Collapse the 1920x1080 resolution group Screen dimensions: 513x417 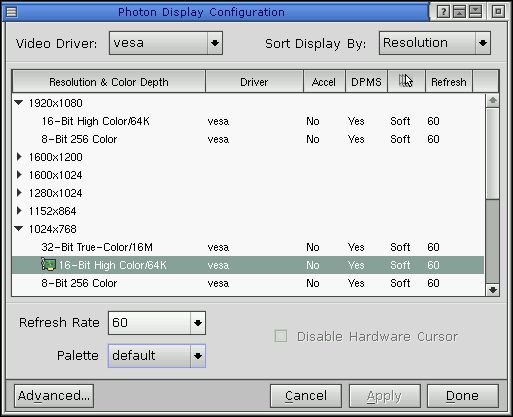19,103
